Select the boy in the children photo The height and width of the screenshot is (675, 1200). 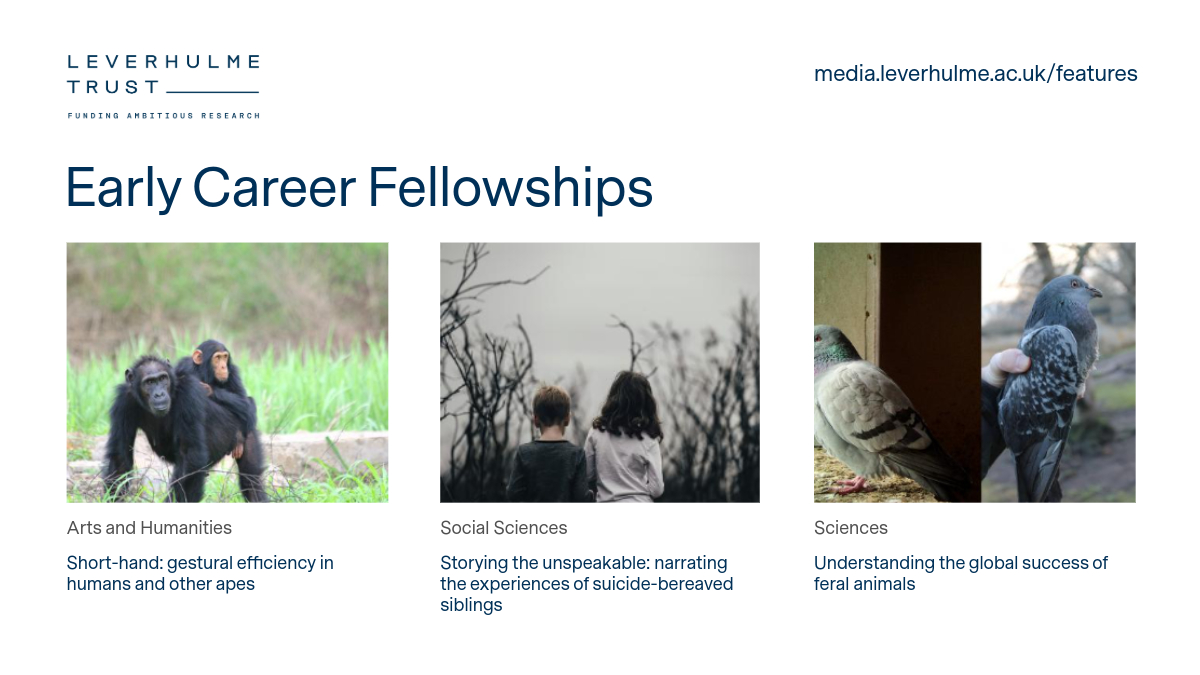pyautogui.click(x=549, y=440)
